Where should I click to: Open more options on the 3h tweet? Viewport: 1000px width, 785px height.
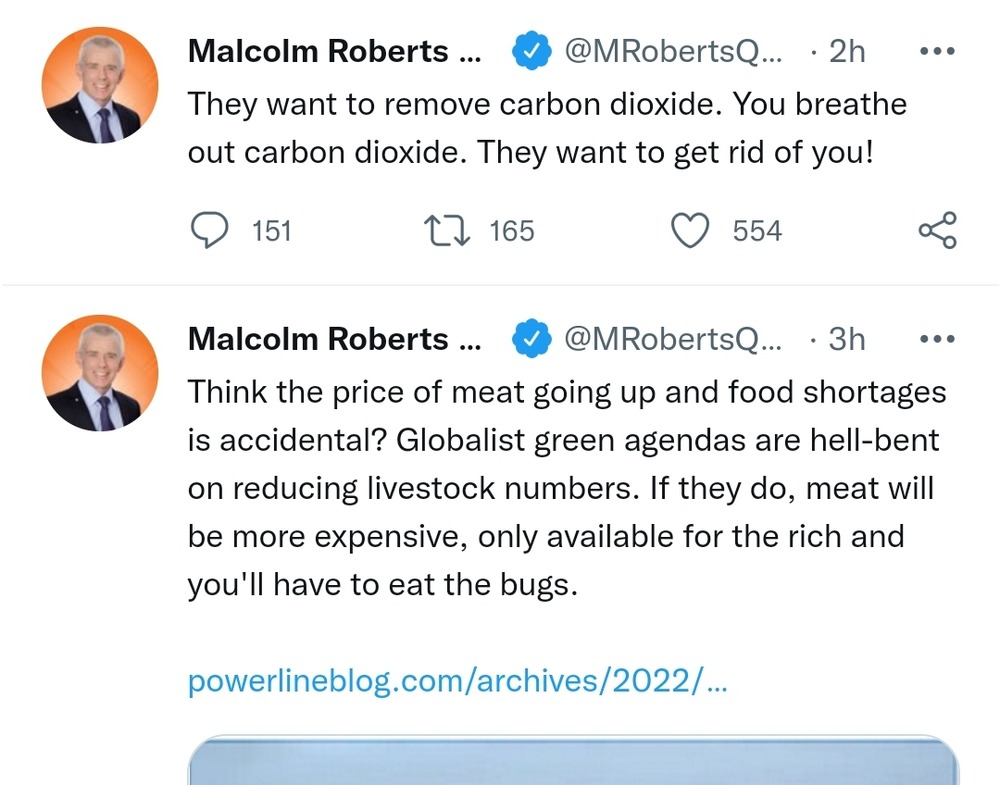tap(937, 339)
